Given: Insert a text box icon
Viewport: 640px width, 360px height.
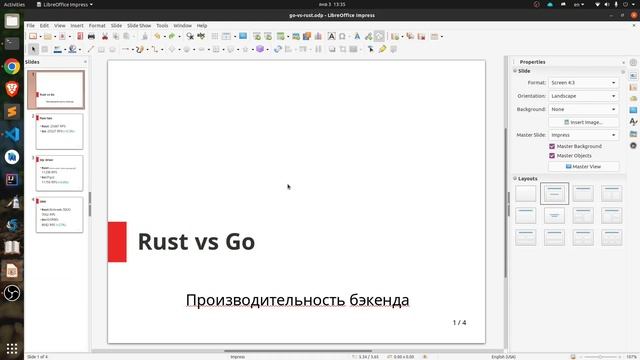Looking at the screenshot, I should click(x=331, y=36).
